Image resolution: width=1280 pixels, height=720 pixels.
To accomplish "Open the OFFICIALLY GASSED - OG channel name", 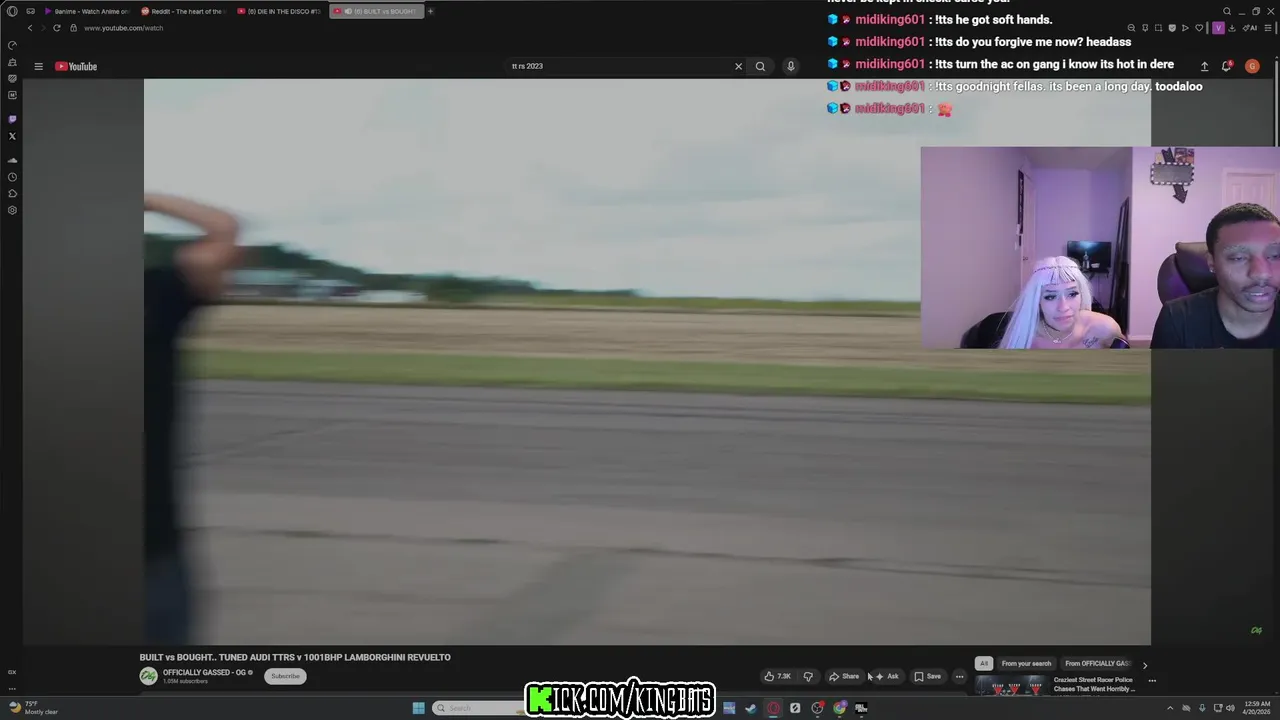I will tap(205, 672).
